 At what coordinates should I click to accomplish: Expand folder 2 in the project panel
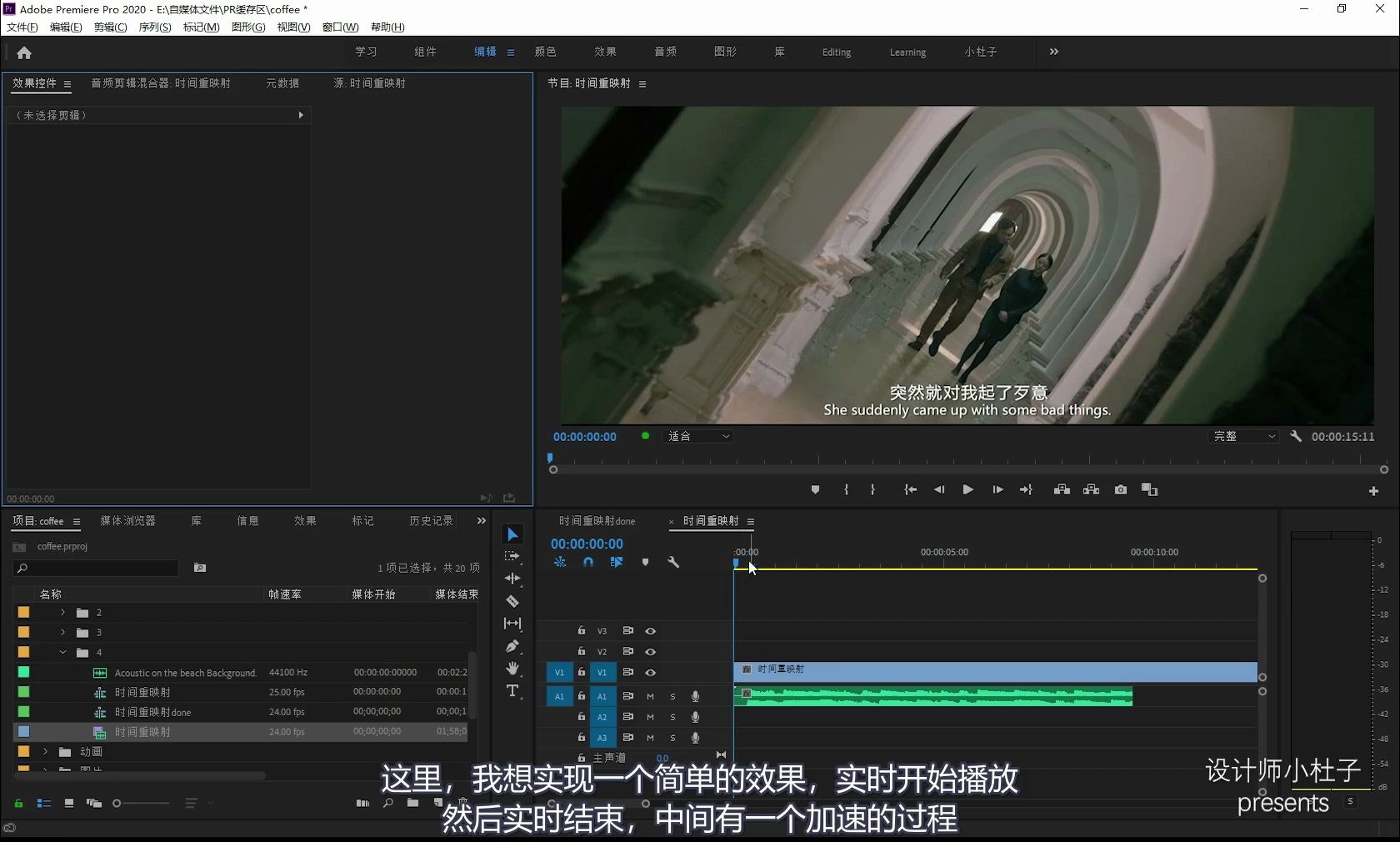click(x=62, y=612)
